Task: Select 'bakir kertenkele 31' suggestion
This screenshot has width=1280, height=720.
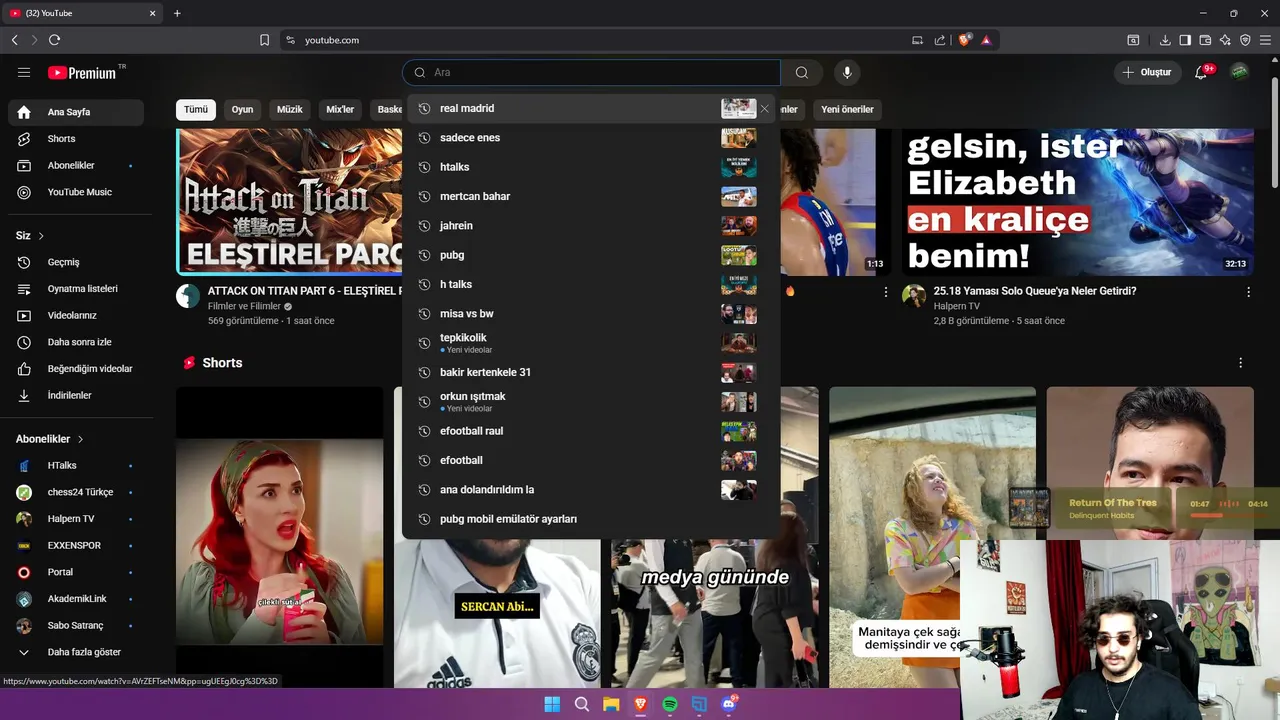Action: pos(591,372)
